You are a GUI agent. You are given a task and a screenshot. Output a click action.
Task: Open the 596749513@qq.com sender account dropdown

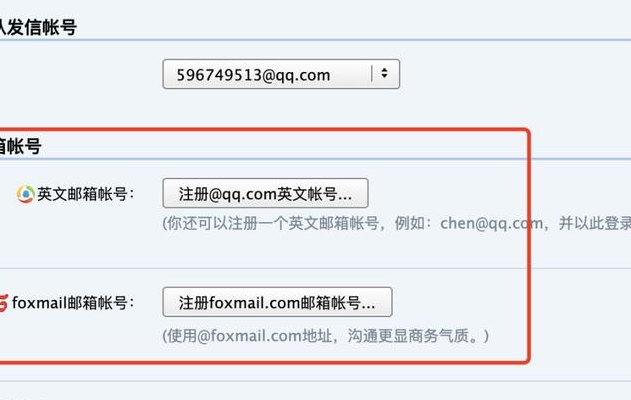[x=281, y=74]
